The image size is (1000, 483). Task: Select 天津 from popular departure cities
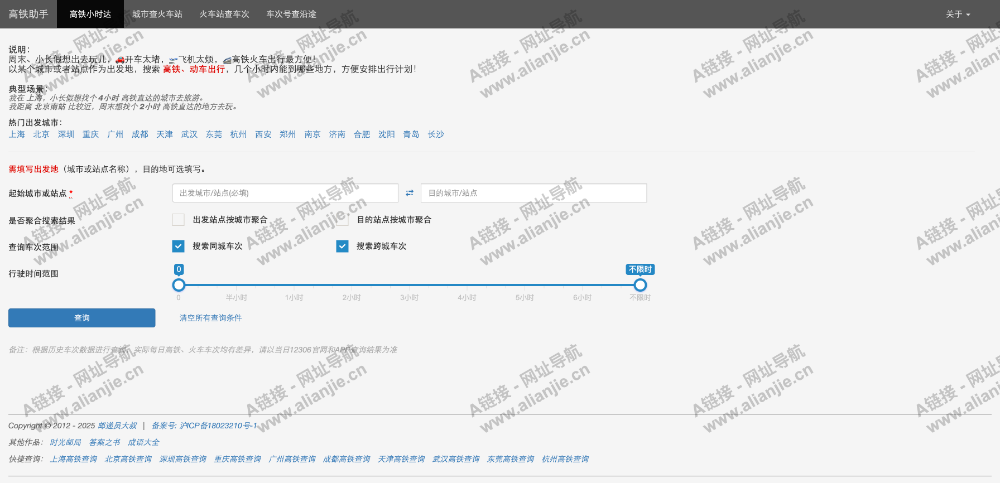point(165,135)
